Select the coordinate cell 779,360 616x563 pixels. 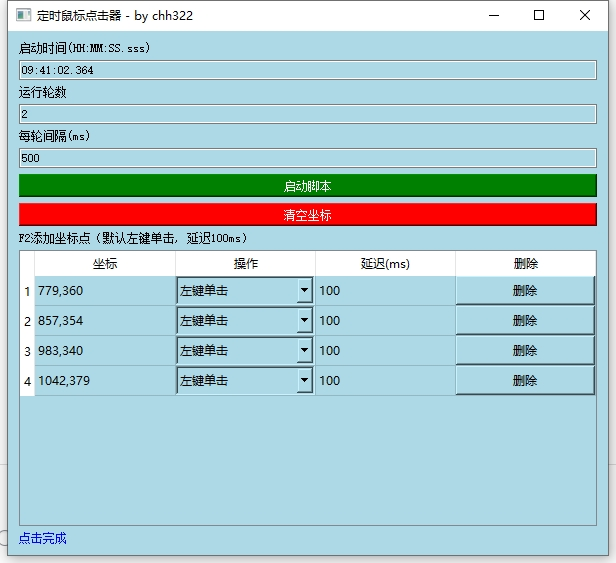click(x=105, y=291)
